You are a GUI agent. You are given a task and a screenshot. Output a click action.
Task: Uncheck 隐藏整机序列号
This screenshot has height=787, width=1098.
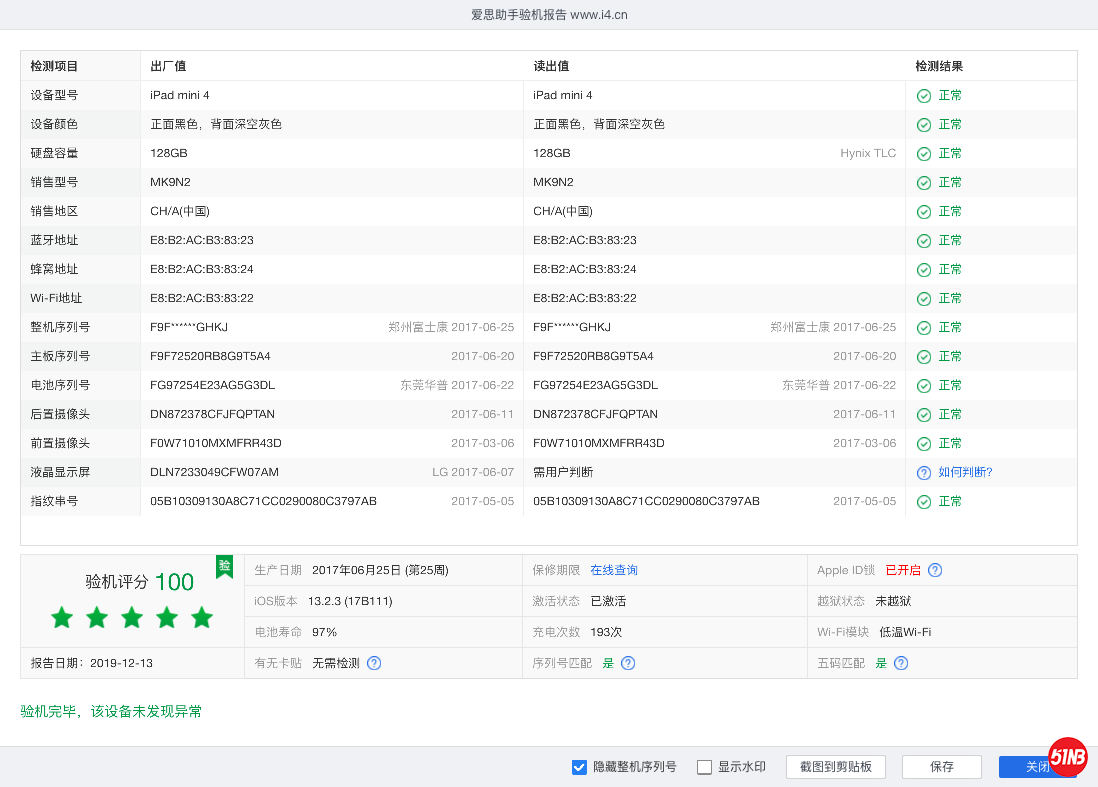tap(579, 767)
